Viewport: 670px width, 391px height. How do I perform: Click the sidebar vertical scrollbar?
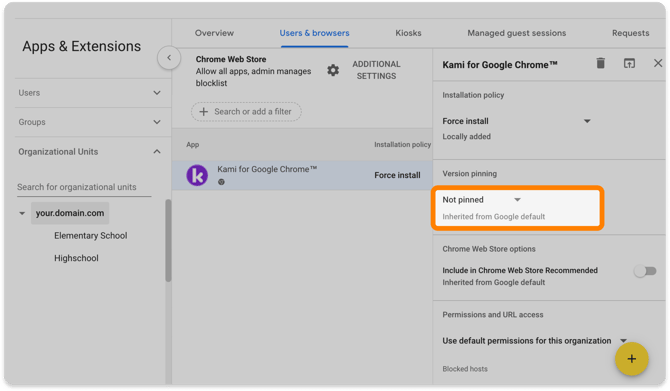tap(168, 241)
